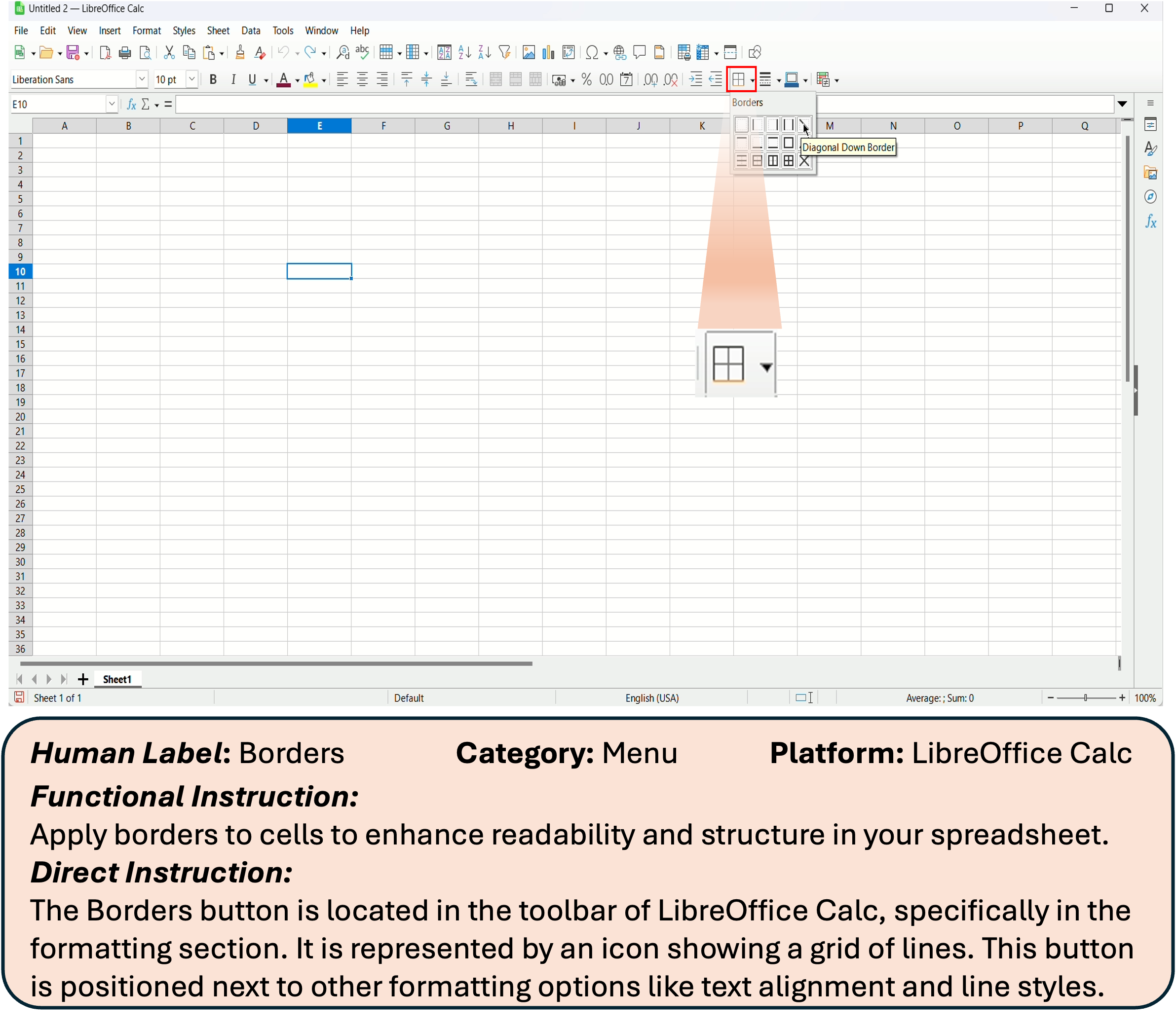Expand the formula bar arrow

tap(1122, 104)
